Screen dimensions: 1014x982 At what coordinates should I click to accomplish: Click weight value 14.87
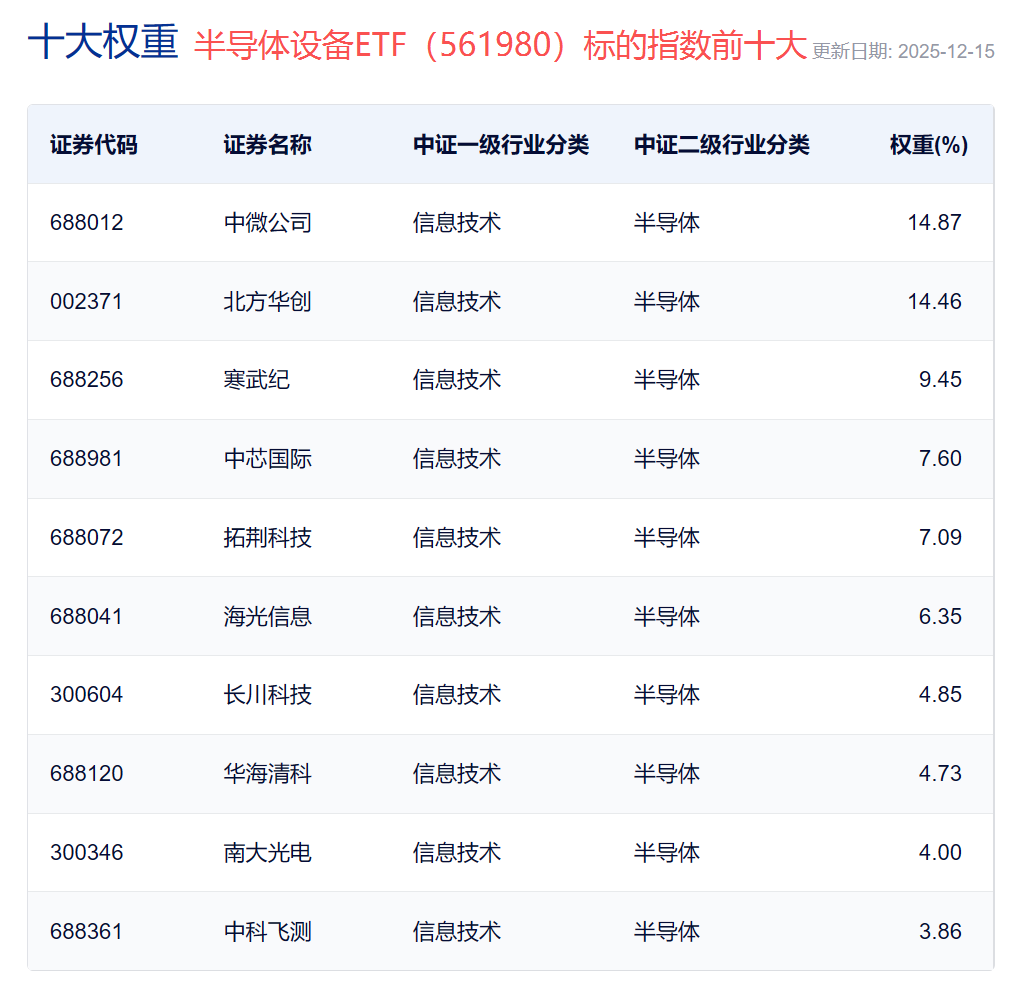(x=934, y=223)
